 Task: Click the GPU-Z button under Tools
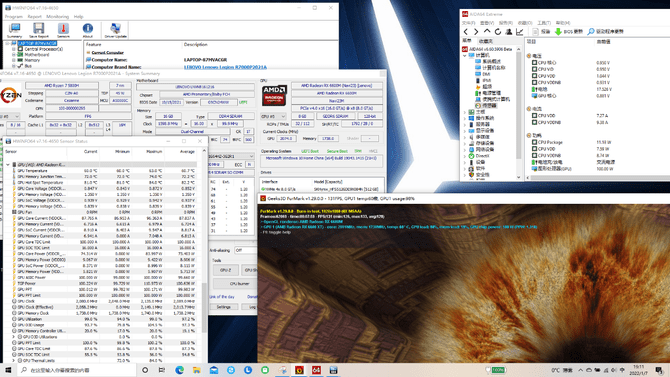point(225,270)
